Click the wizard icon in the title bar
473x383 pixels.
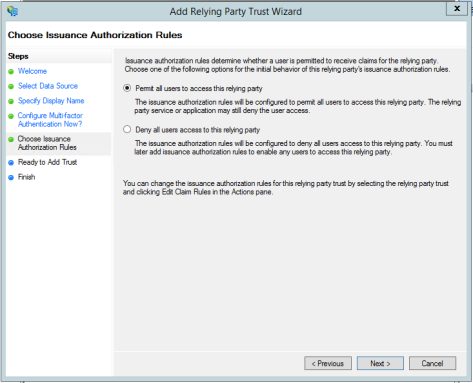(12, 11)
